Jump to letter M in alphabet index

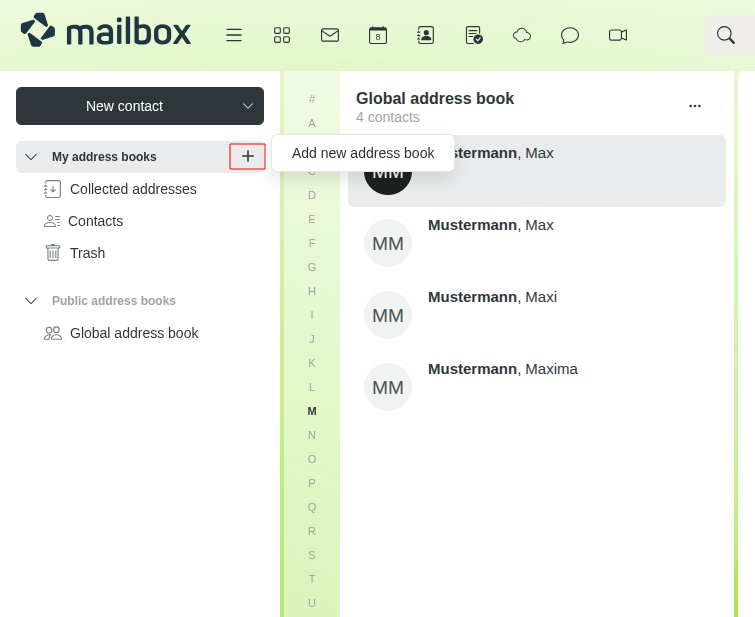pos(312,411)
